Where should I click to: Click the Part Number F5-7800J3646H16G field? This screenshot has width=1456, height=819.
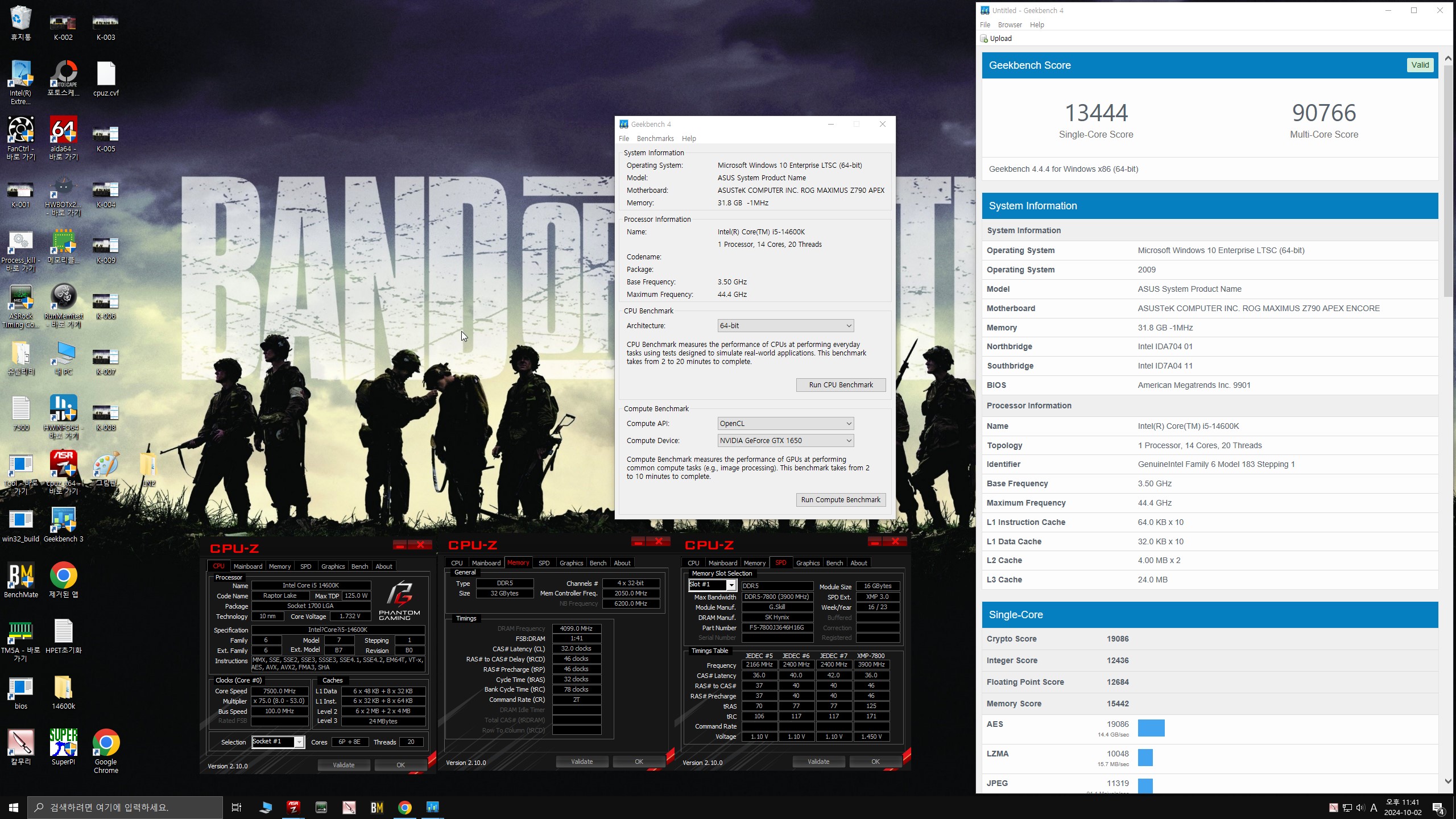[776, 628]
